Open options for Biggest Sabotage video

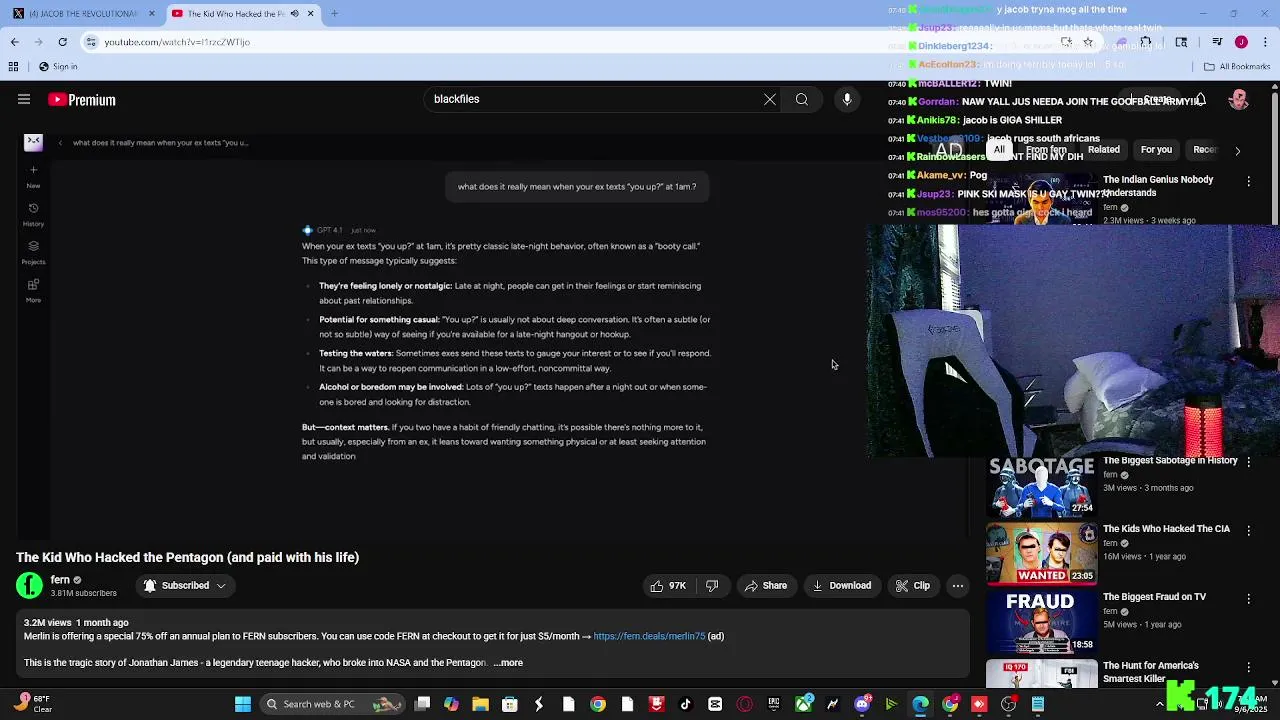[1248, 462]
